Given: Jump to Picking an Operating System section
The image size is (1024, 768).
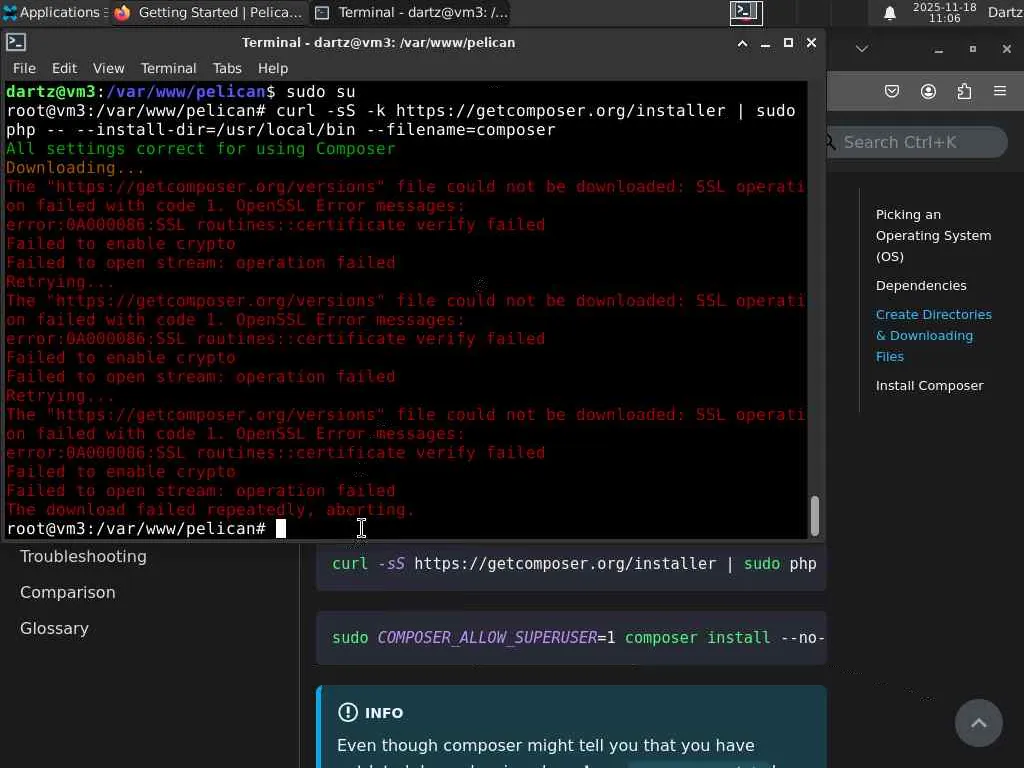Looking at the screenshot, I should point(933,235).
